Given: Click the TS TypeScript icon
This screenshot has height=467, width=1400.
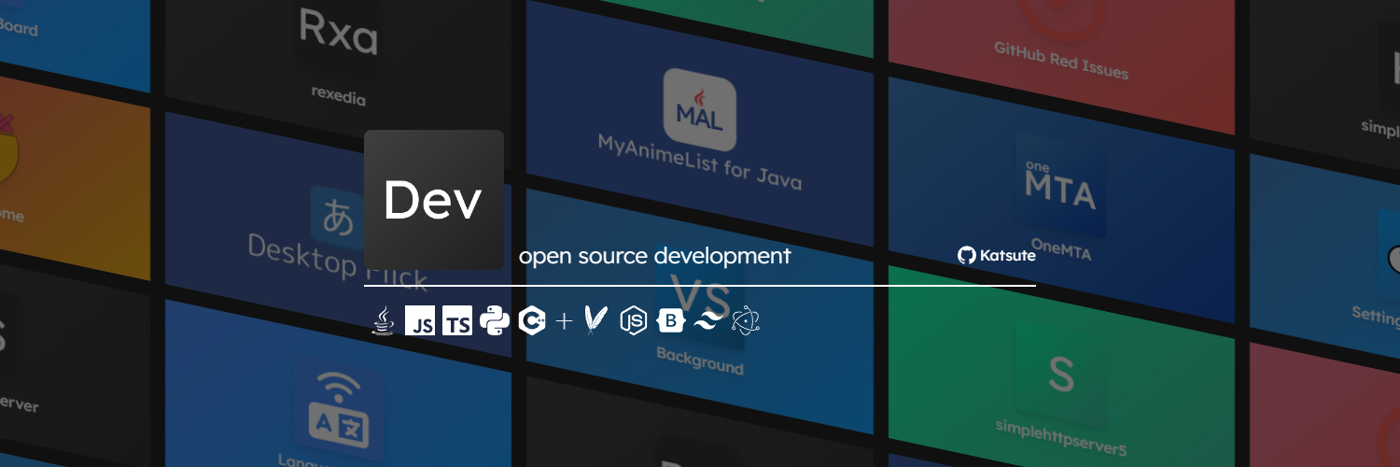Looking at the screenshot, I should pyautogui.click(x=457, y=321).
